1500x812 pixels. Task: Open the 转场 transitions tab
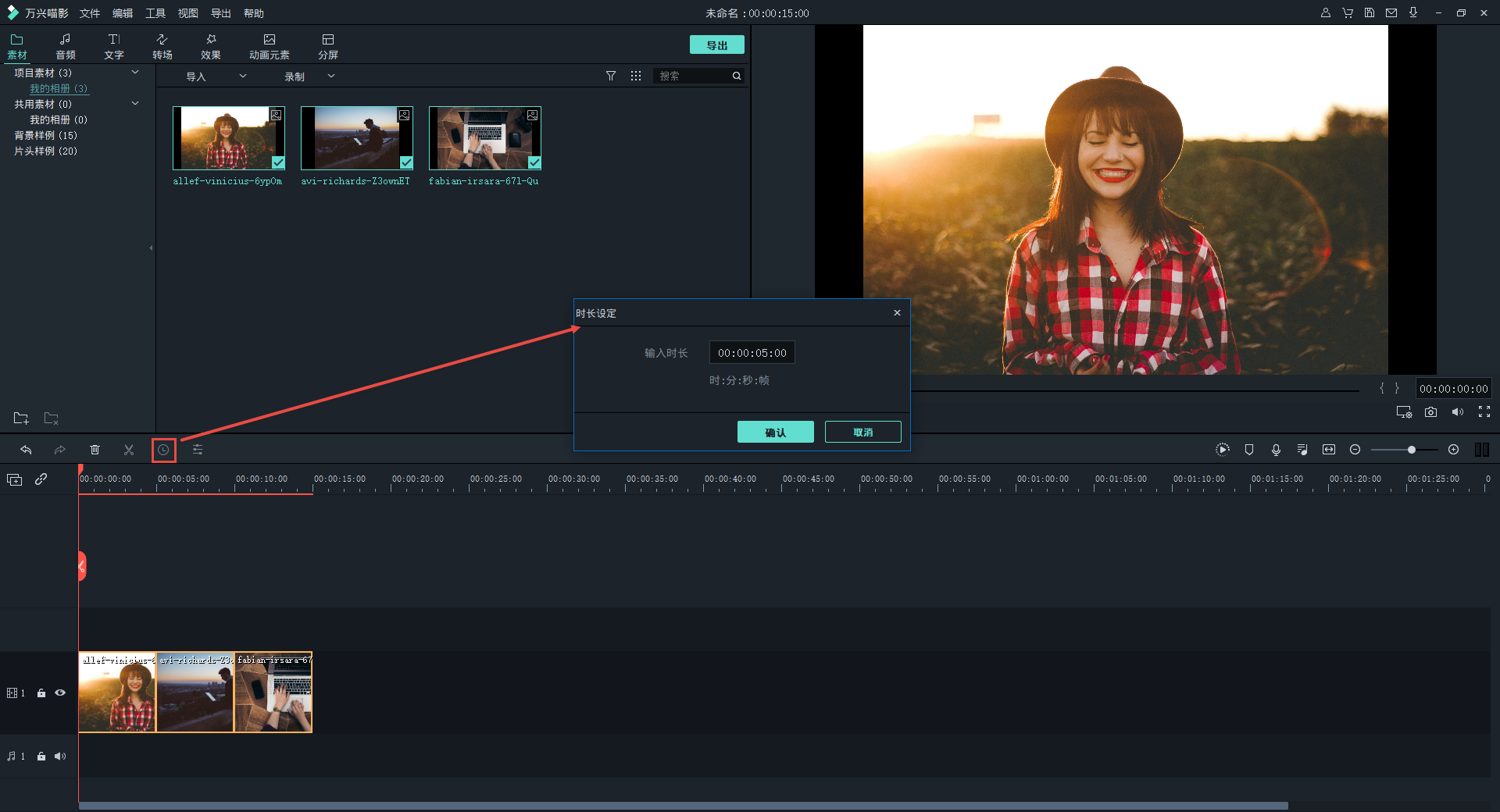coord(162,46)
